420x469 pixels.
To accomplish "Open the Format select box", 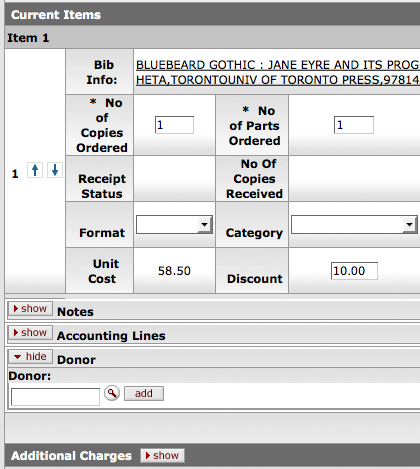I will pos(174,224).
